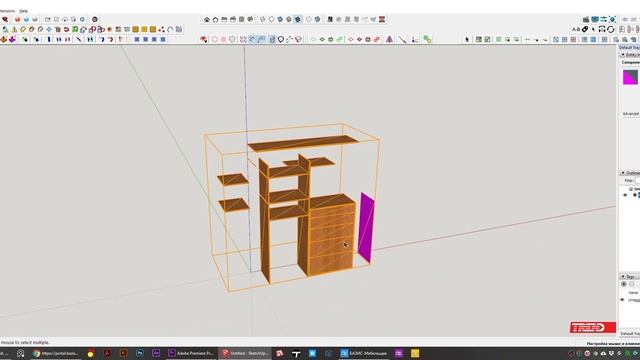Open БАЗИС-Мебельщик taskbar window
Screen dimensions: 640x360
(x=364, y=353)
